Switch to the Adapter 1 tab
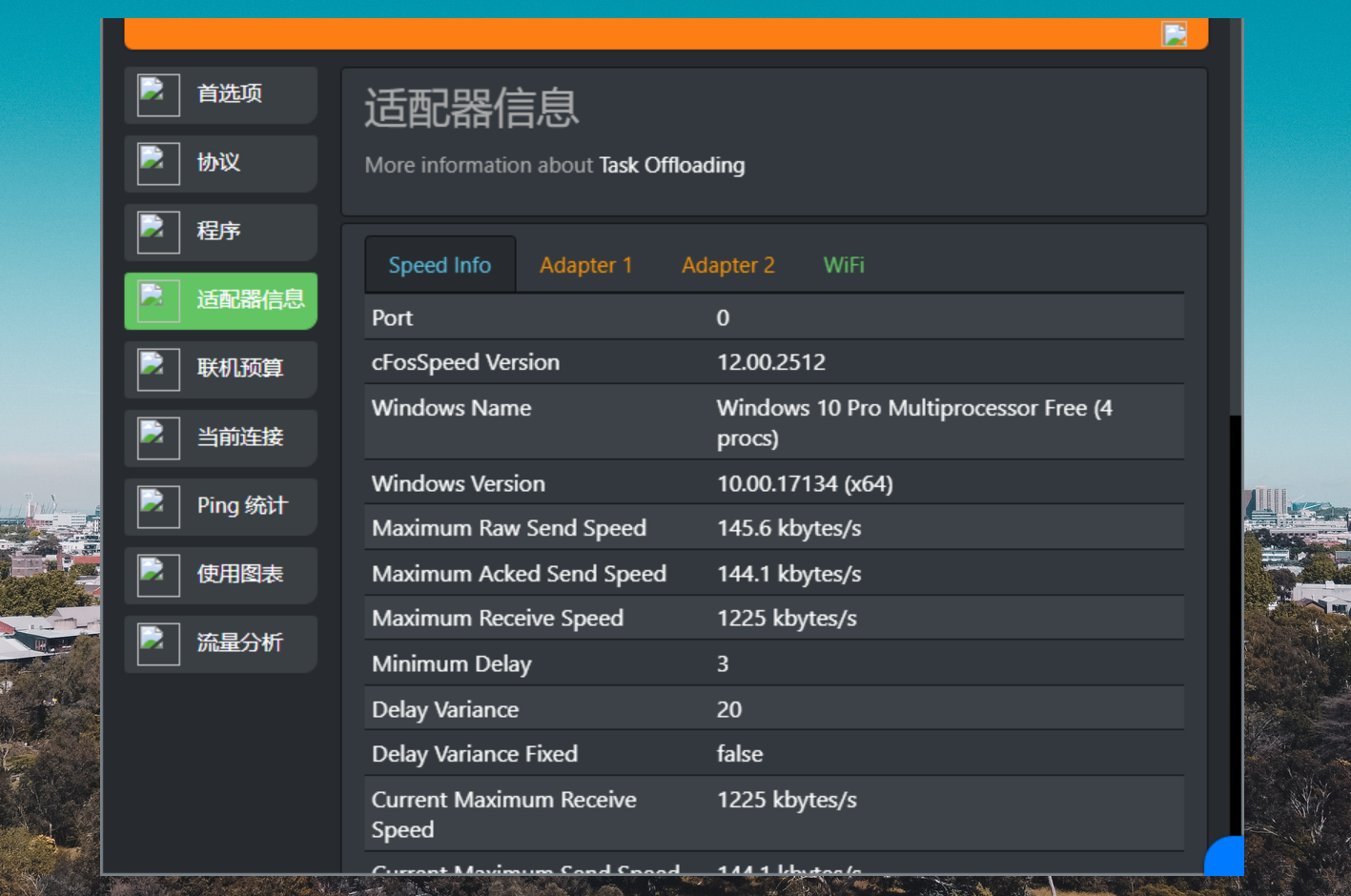Screen dimensions: 1351x896 (x=586, y=265)
